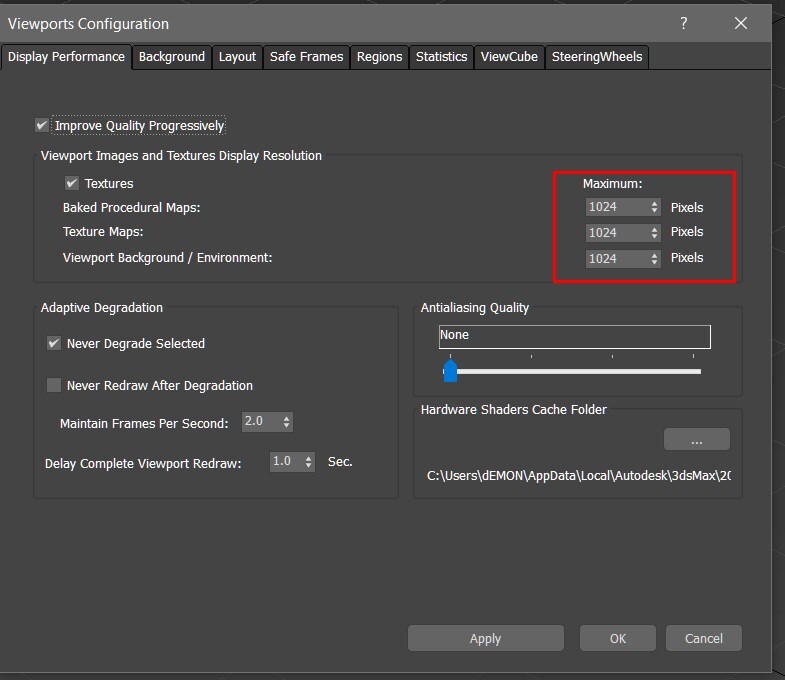The width and height of the screenshot is (785, 680).
Task: Open the Layout tab
Action: tap(237, 57)
